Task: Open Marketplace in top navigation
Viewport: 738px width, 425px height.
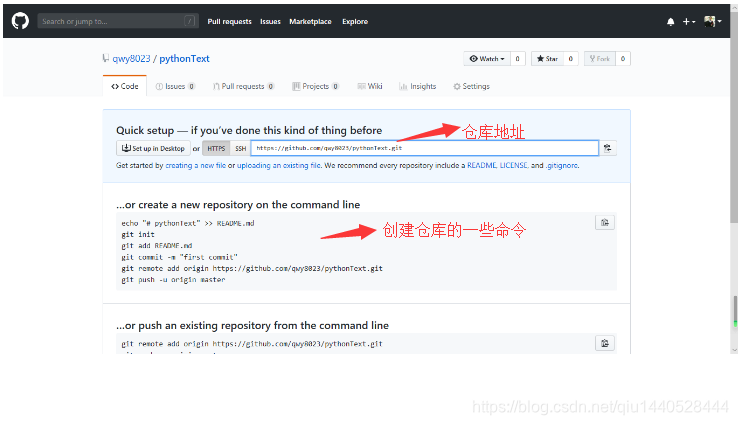Action: [x=310, y=22]
